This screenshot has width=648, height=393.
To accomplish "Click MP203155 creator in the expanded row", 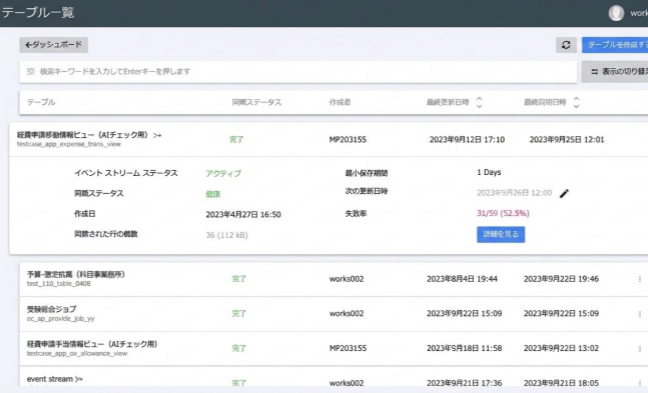I will (x=348, y=140).
